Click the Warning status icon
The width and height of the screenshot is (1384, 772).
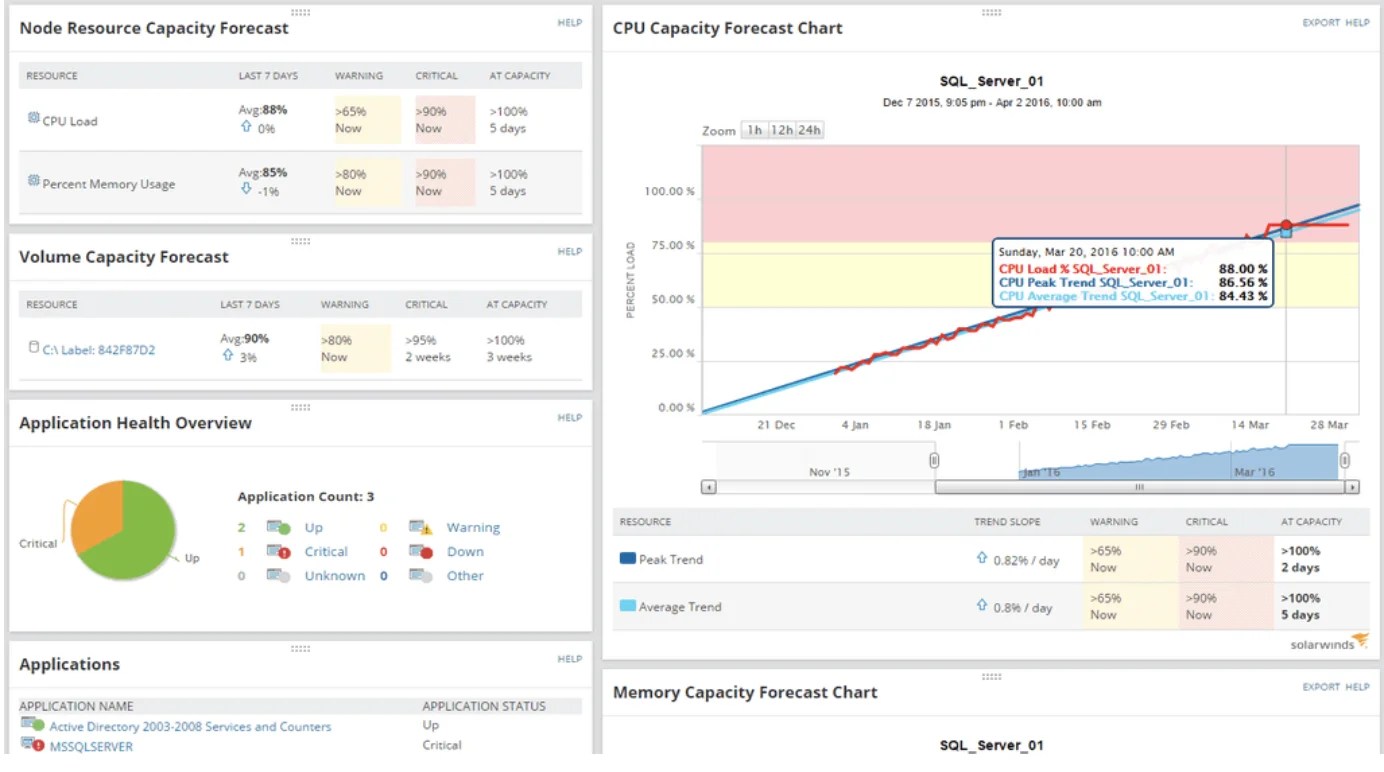[421, 527]
